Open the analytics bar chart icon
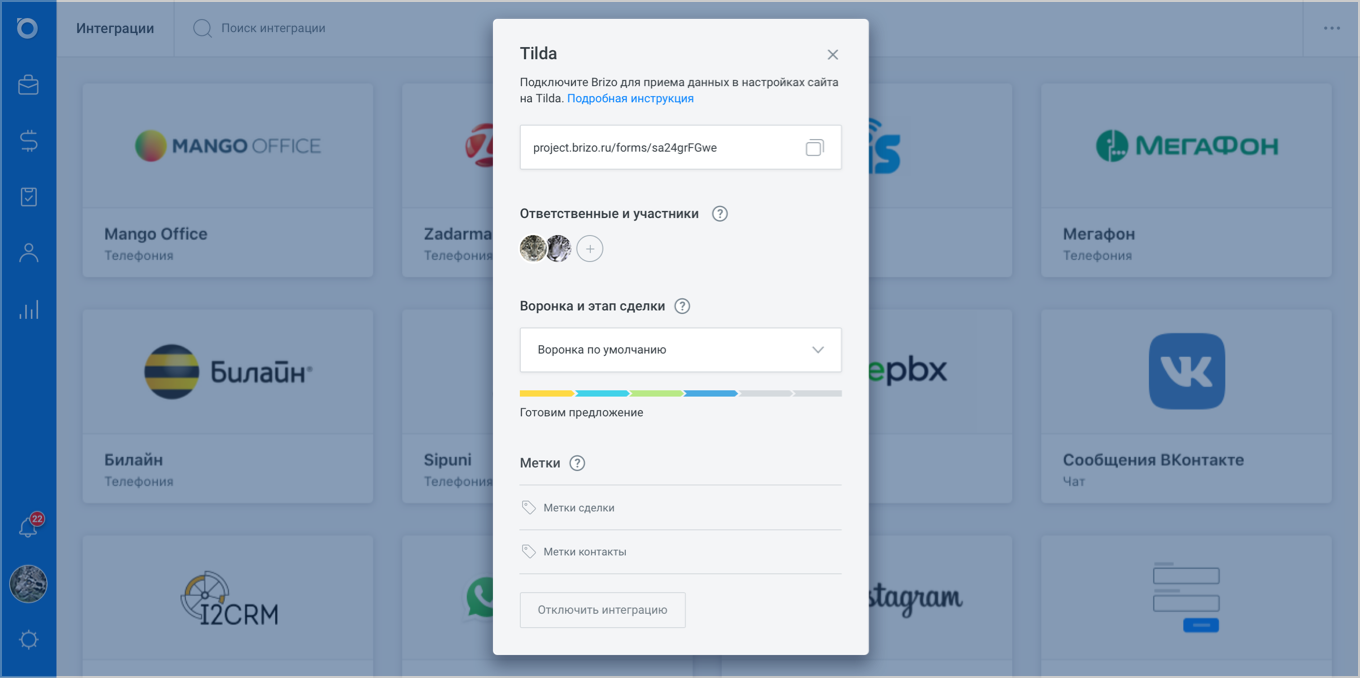 tap(28, 309)
